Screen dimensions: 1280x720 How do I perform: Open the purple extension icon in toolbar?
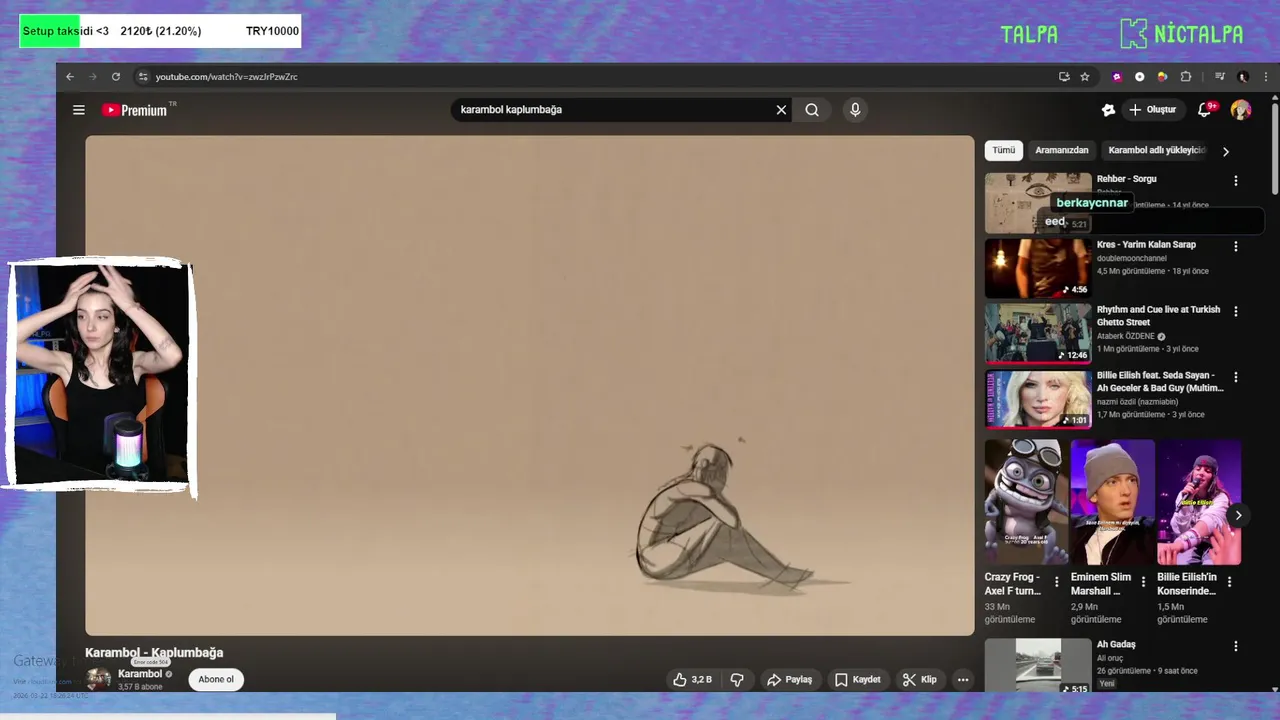[1117, 77]
